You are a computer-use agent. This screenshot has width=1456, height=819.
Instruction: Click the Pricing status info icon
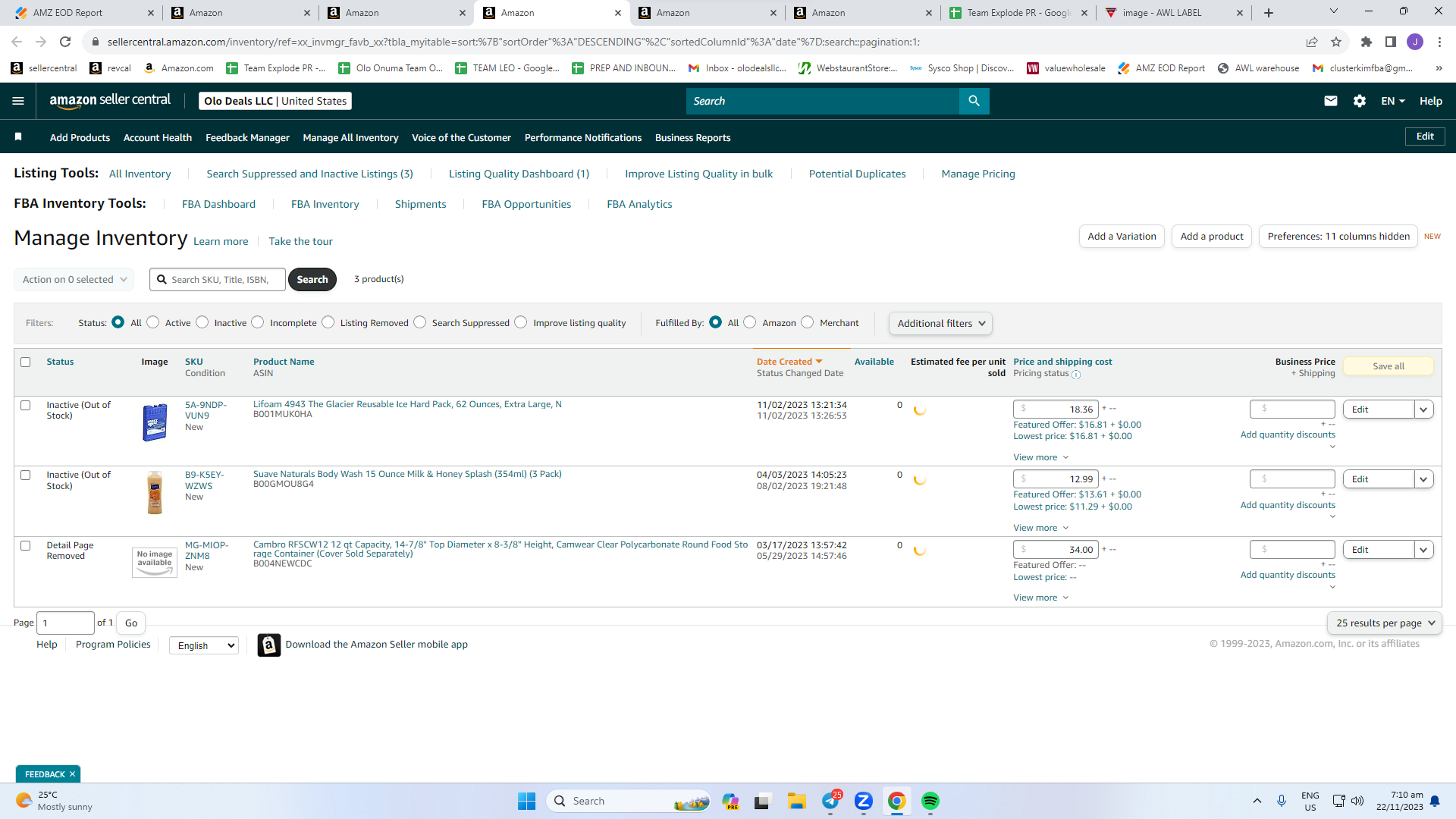(x=1076, y=375)
